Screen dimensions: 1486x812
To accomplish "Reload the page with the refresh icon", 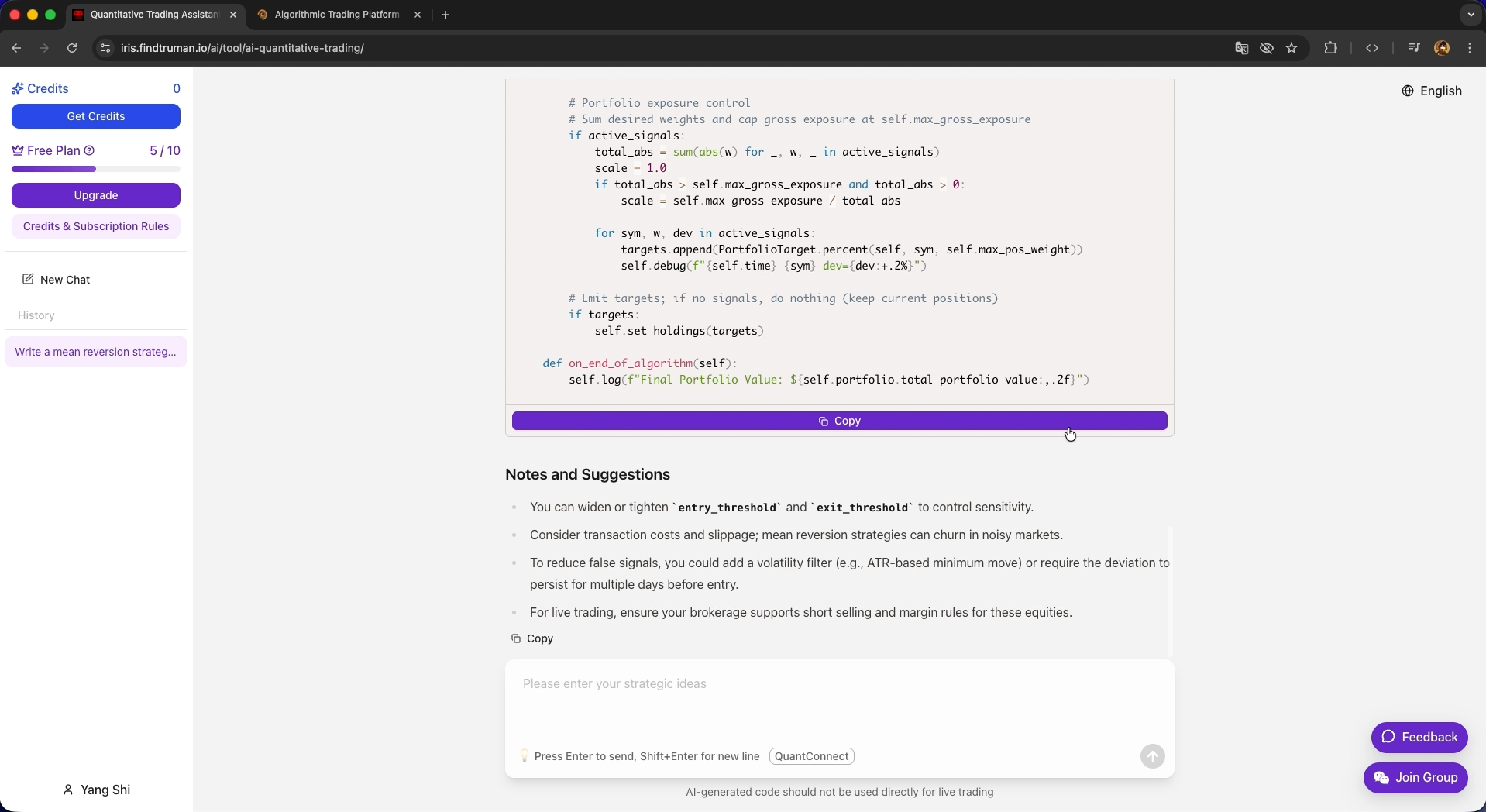I will tap(72, 48).
